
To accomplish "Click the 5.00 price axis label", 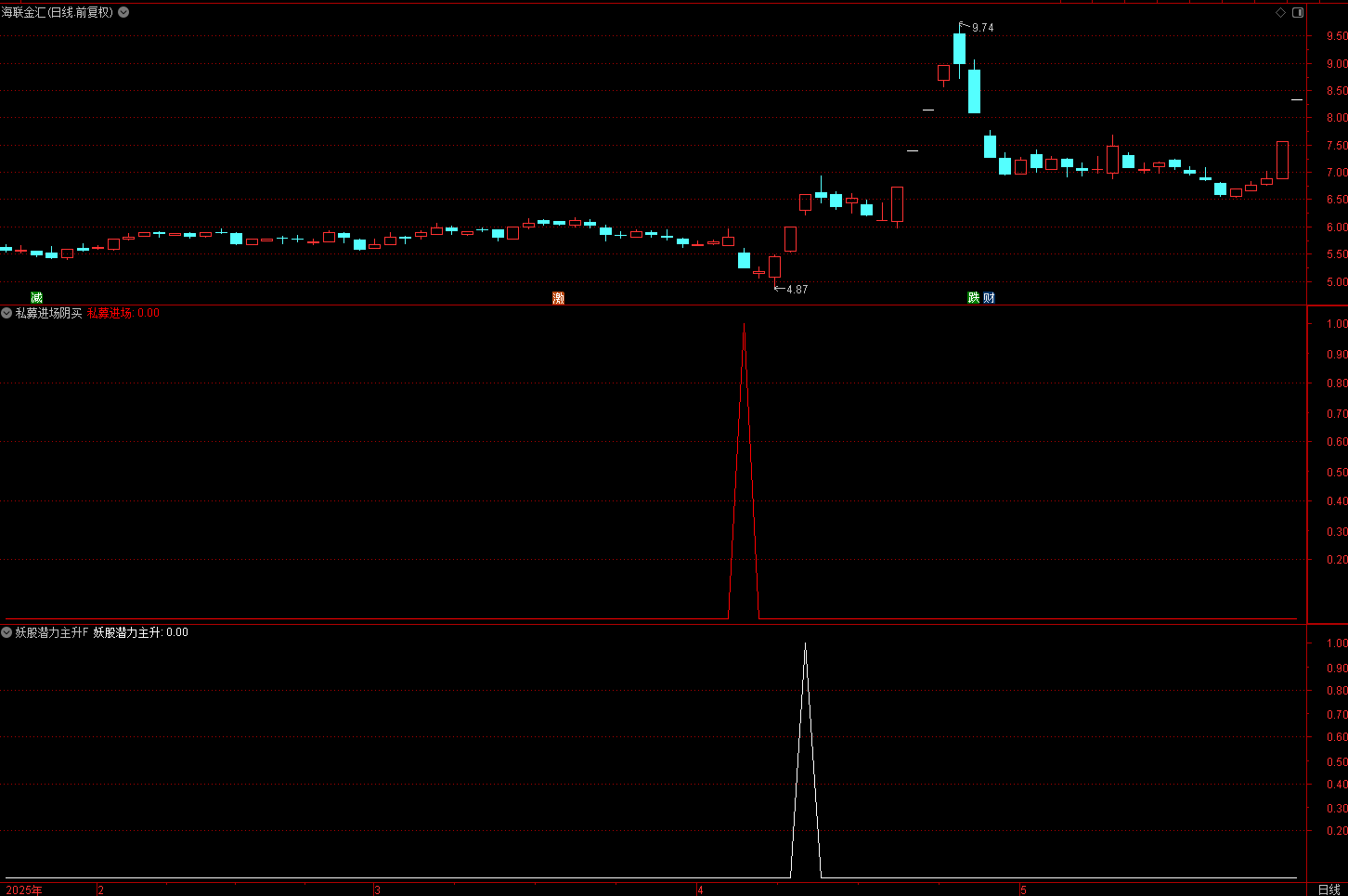I will point(1337,282).
